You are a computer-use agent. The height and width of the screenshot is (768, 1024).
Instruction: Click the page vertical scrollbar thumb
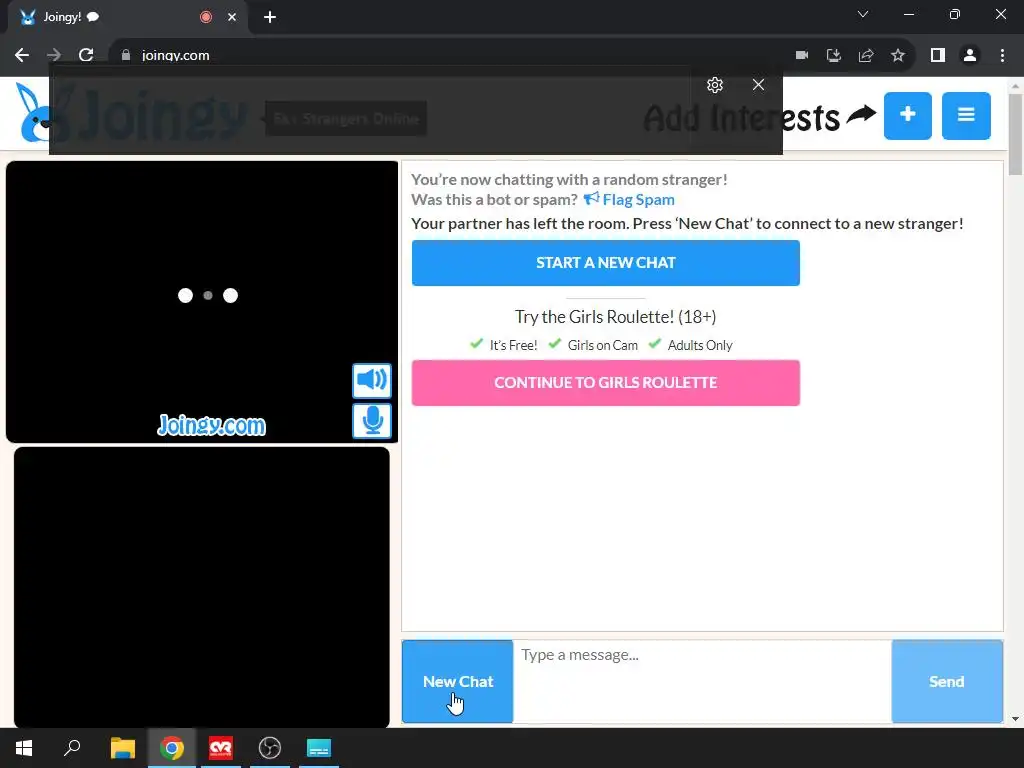pos(1016,135)
